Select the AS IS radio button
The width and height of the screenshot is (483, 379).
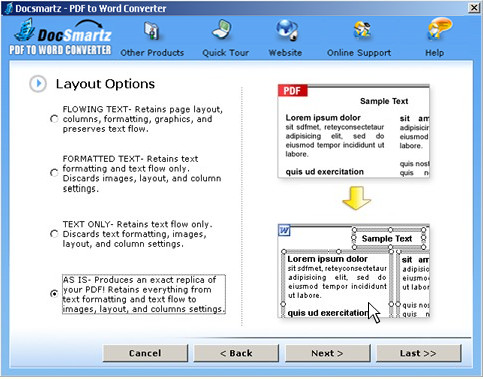click(x=54, y=294)
